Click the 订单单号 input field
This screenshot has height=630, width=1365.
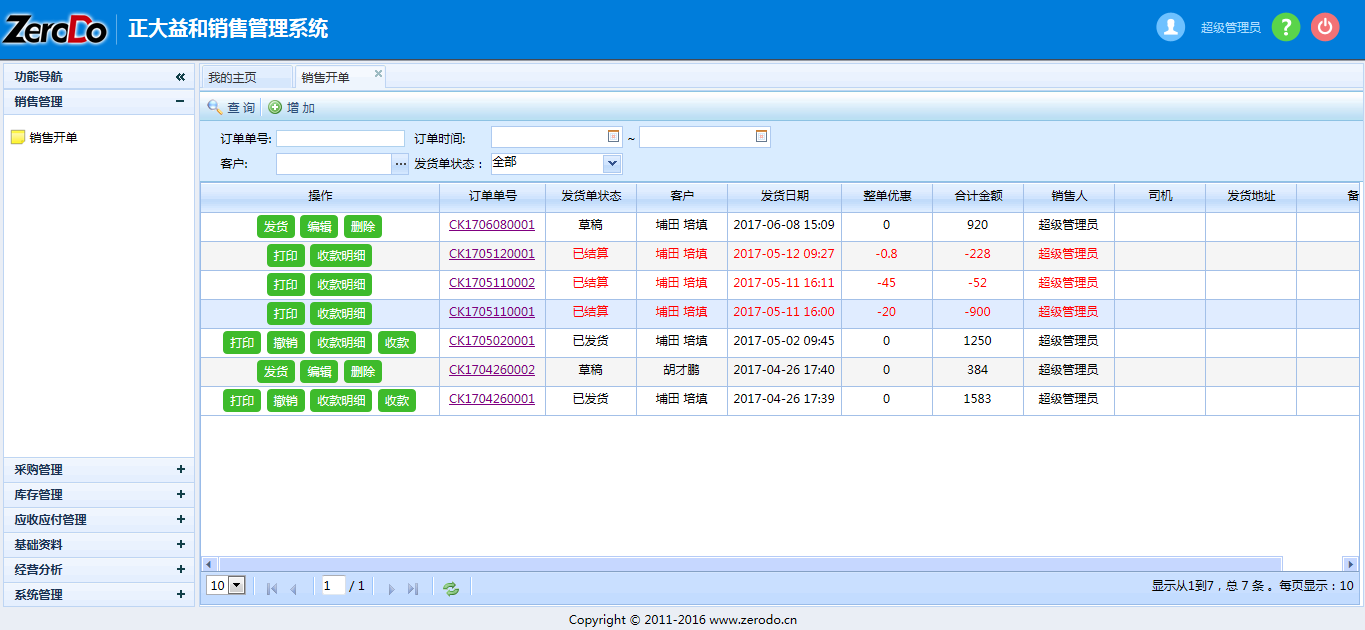(340, 138)
